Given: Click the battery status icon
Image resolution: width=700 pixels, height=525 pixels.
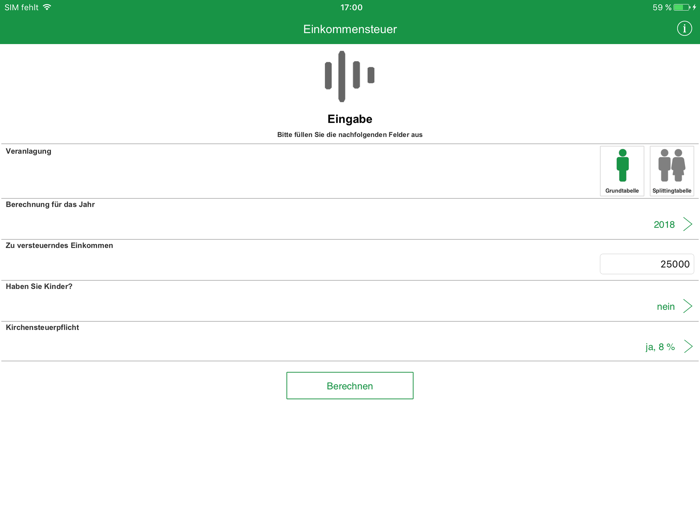Looking at the screenshot, I should [682, 7].
